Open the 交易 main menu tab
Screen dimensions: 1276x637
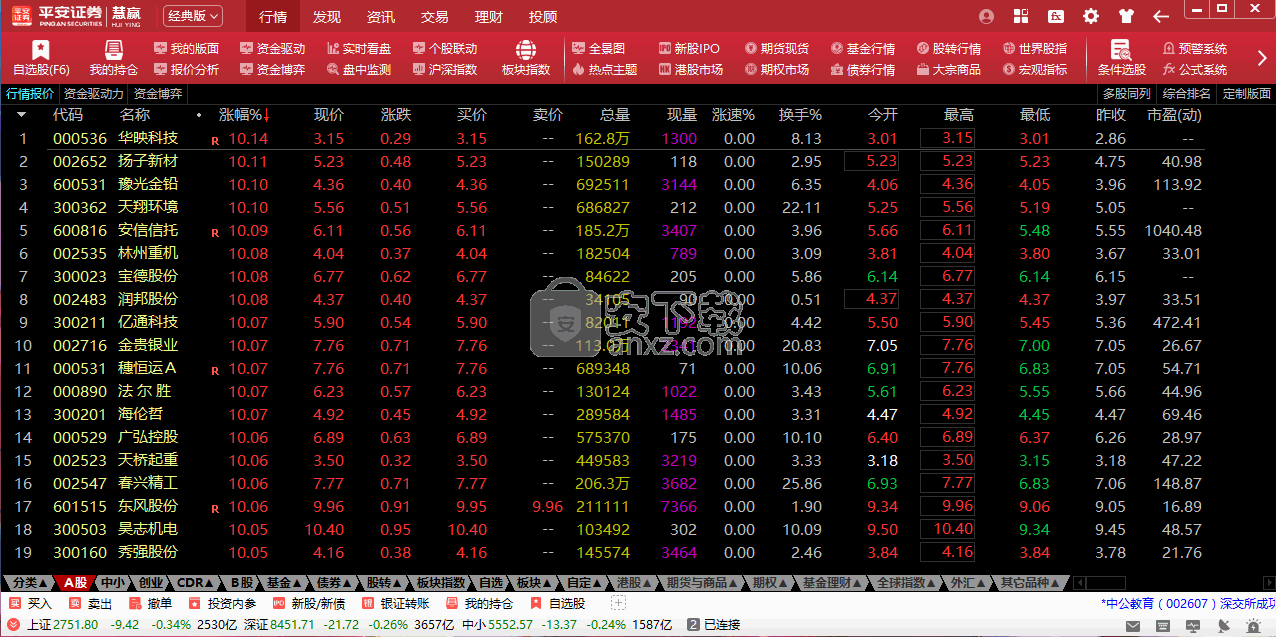435,17
